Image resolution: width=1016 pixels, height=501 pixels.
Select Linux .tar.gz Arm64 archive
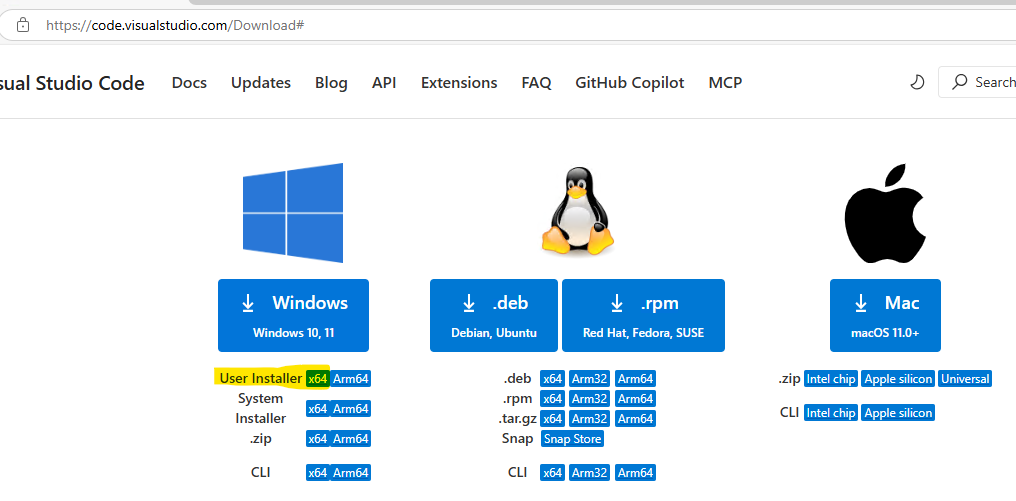coord(635,419)
